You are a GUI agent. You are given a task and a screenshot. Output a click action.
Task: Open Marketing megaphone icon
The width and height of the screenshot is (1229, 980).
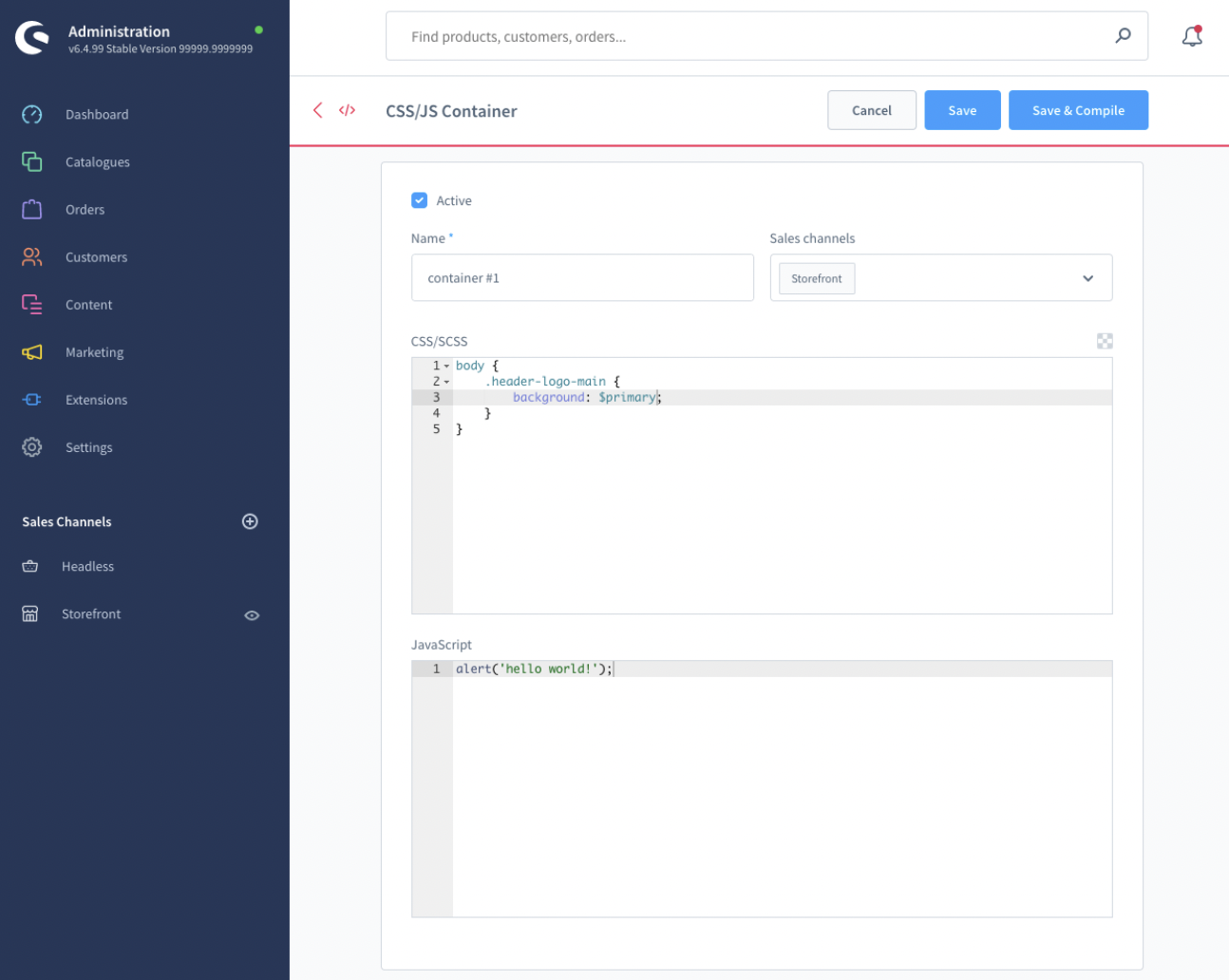tap(32, 352)
